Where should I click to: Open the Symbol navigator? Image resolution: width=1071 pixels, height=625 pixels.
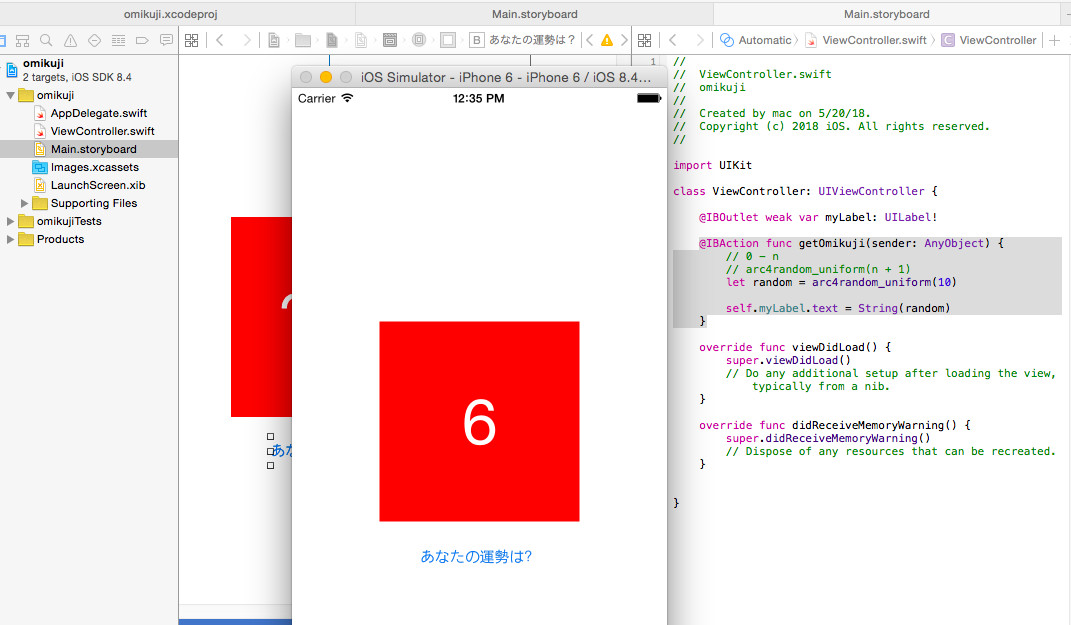pos(22,40)
